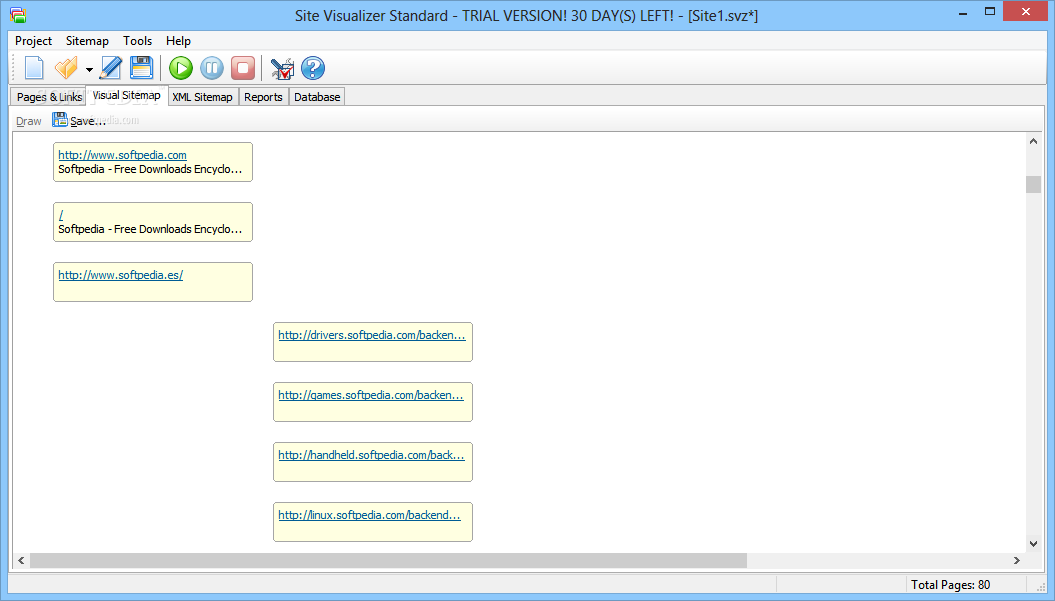The height and width of the screenshot is (601, 1055).
Task: Open the Project menu
Action: tap(33, 41)
